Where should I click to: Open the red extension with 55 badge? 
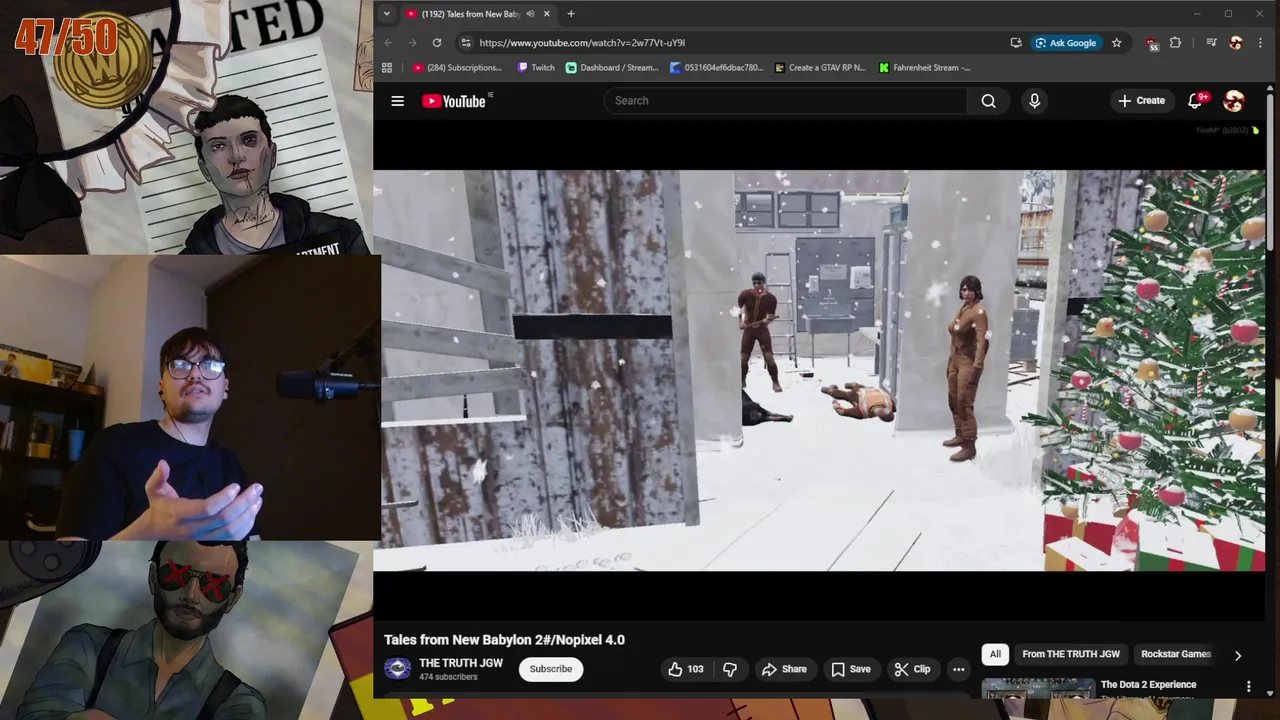click(x=1152, y=43)
